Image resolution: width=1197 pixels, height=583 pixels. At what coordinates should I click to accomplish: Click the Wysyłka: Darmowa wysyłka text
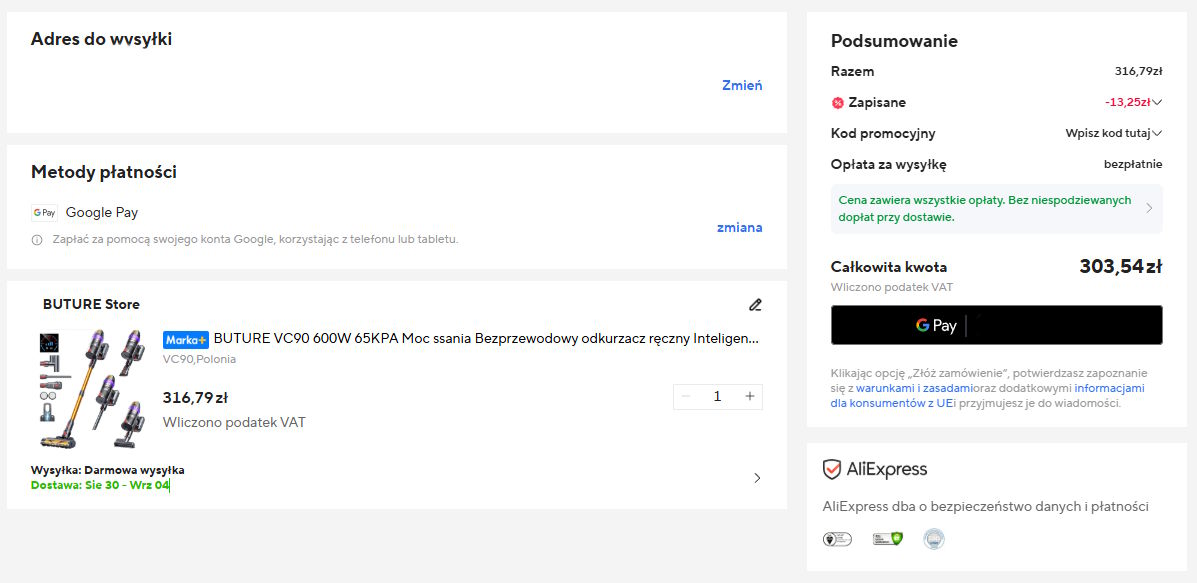point(108,470)
